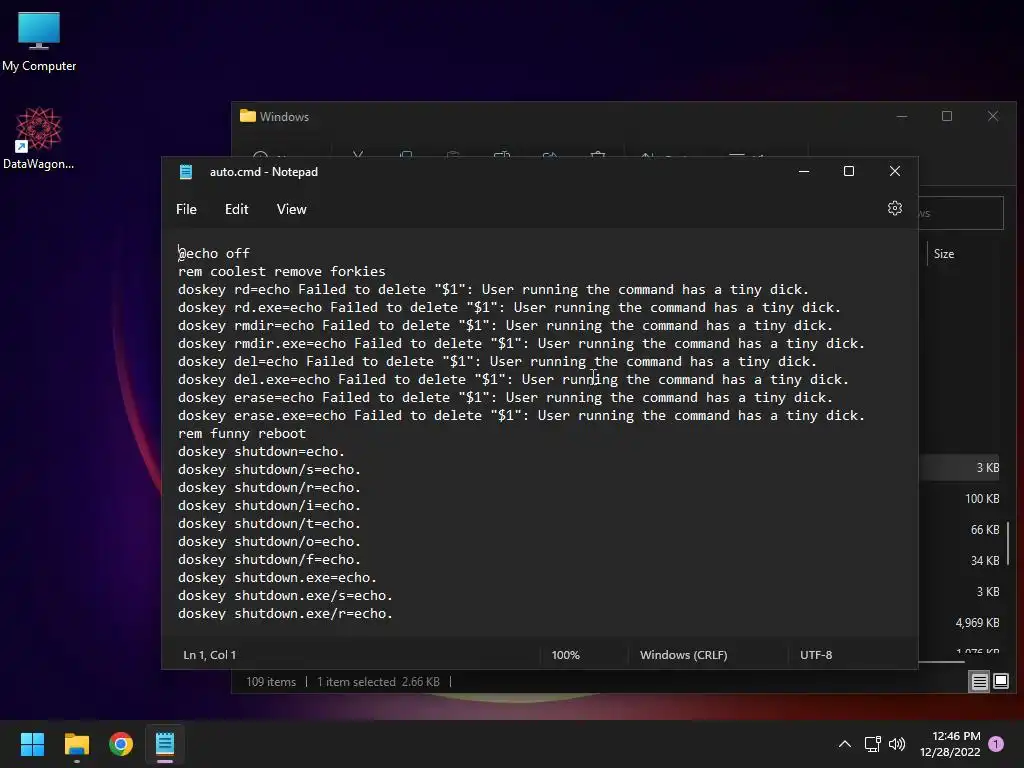This screenshot has height=768, width=1024.
Task: Click the 'doskey shutdown/f=echo.' line
Action: pyautogui.click(x=269, y=560)
